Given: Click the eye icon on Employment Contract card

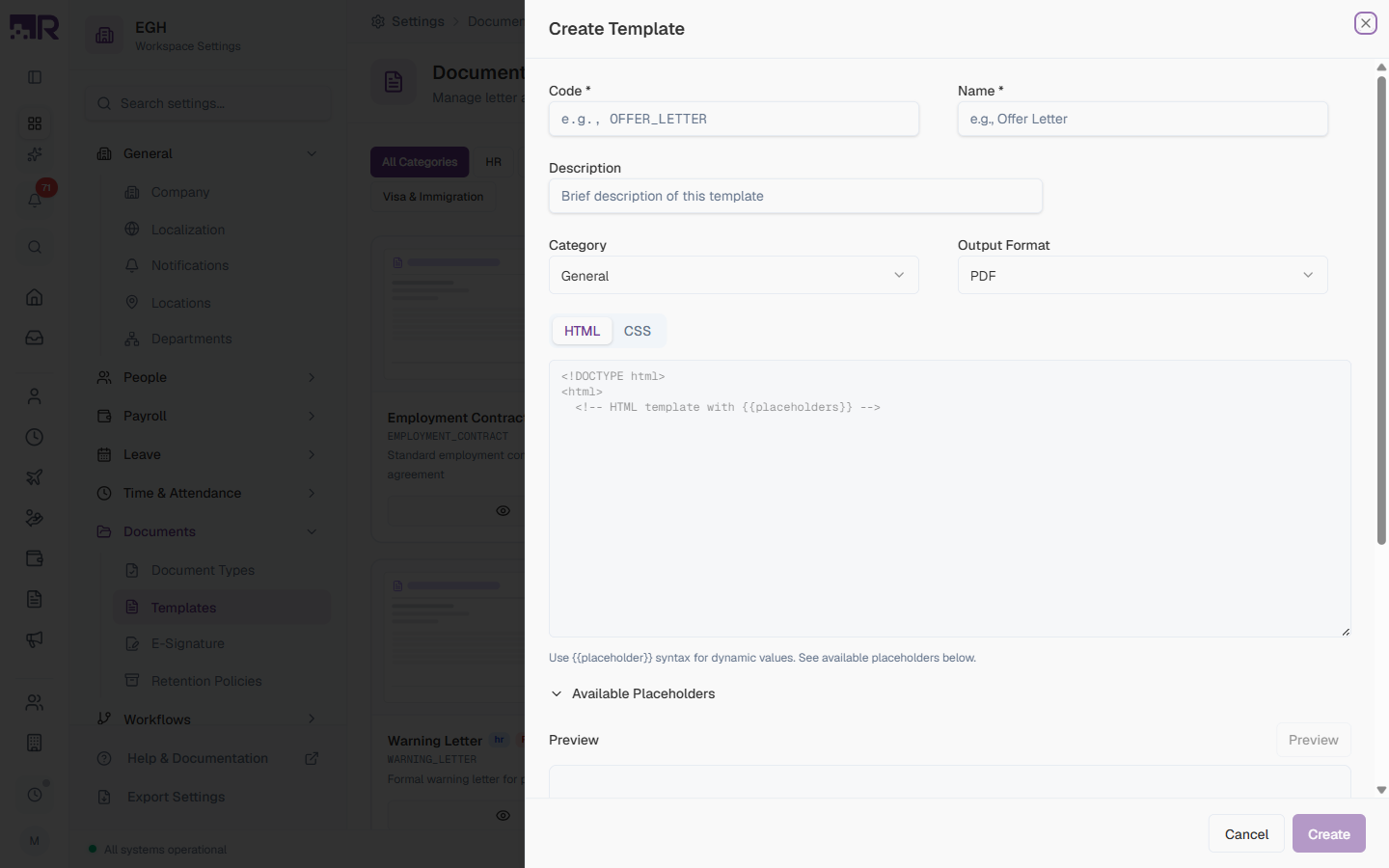Looking at the screenshot, I should pyautogui.click(x=503, y=510).
